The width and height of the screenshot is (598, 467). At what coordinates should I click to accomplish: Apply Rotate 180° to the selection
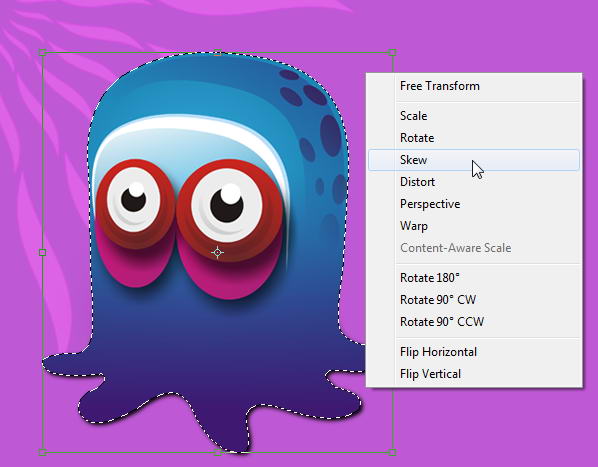pyautogui.click(x=473, y=278)
